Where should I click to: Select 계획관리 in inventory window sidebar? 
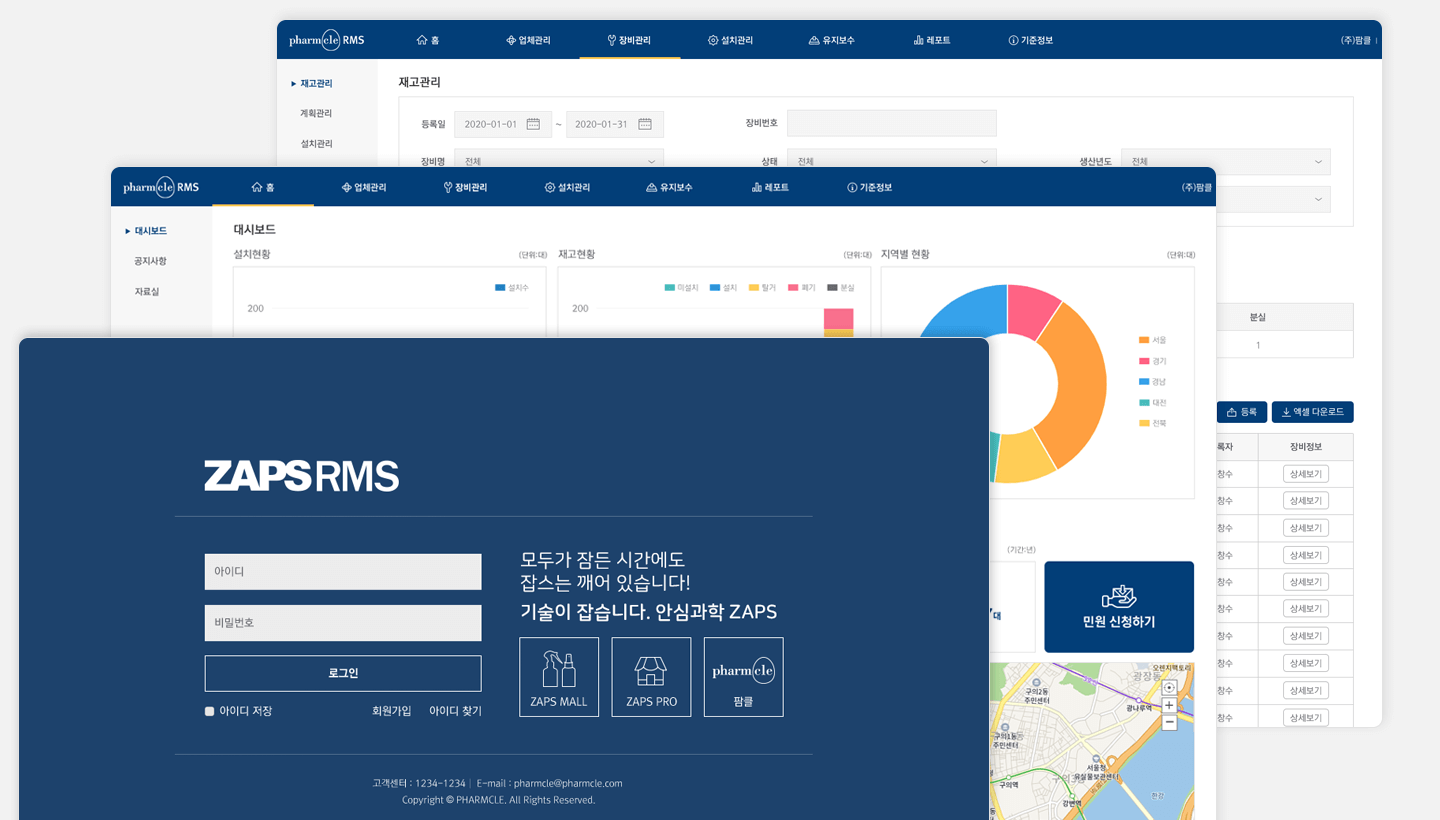pos(316,113)
